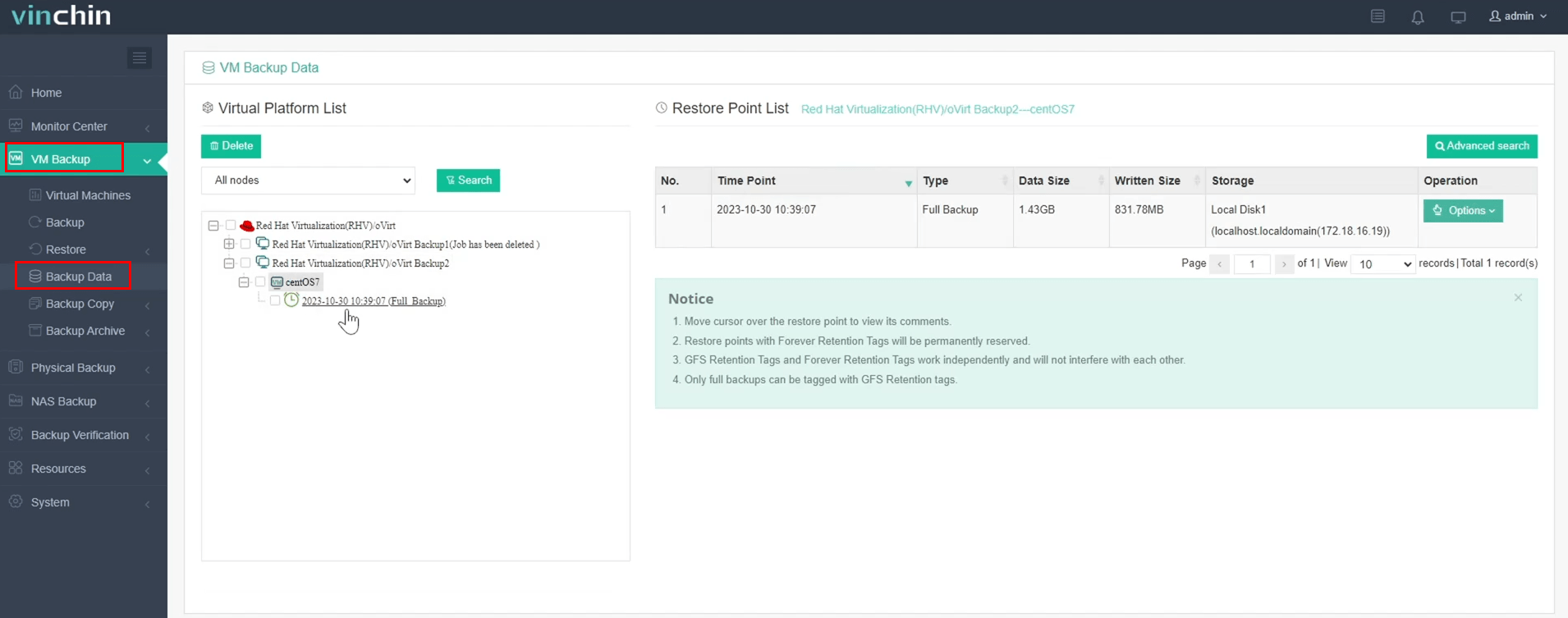The image size is (1568, 618).
Task: Open the View records-per-page dropdown
Action: pos(1383,264)
